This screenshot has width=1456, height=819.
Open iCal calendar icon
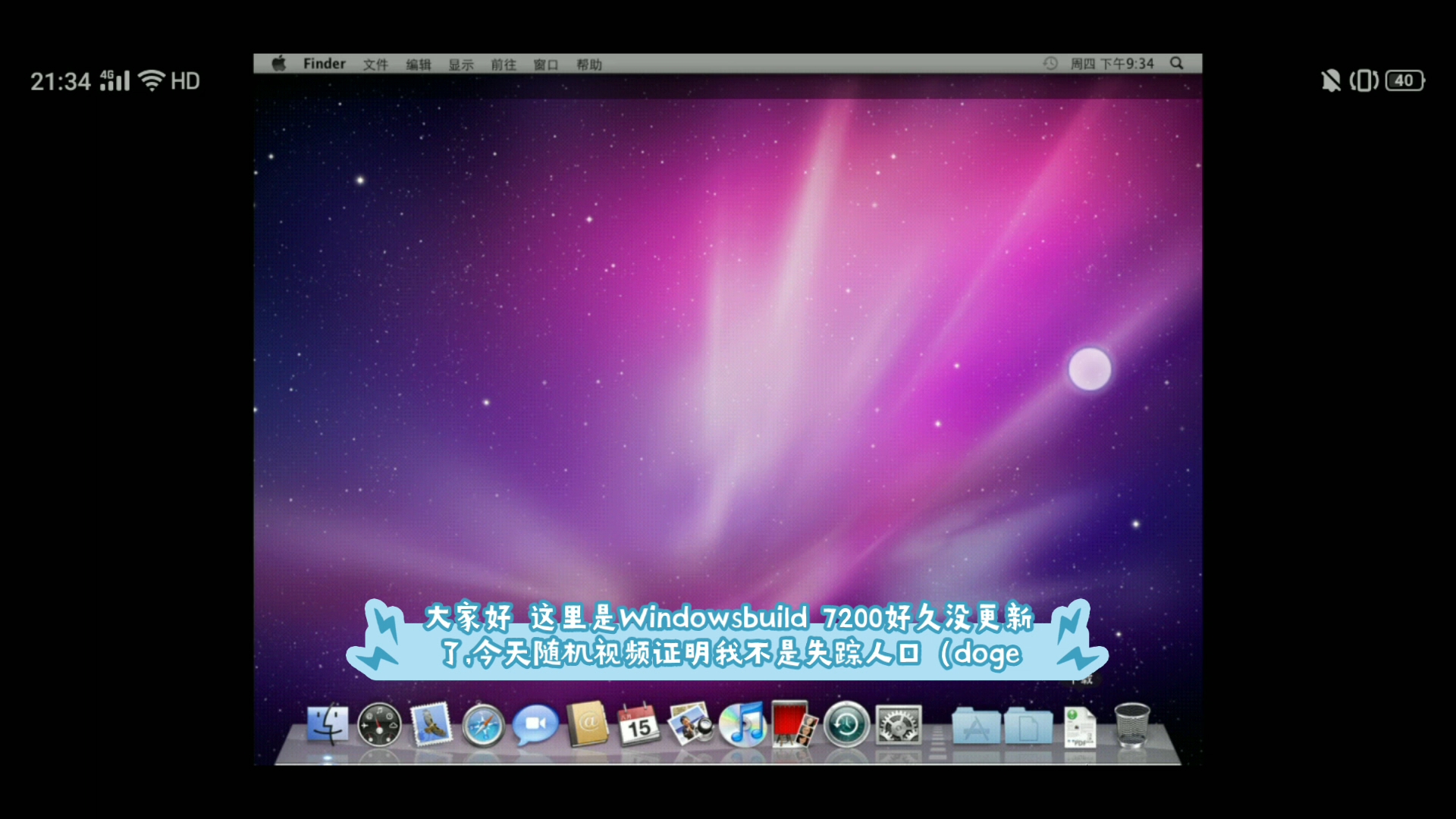[639, 725]
